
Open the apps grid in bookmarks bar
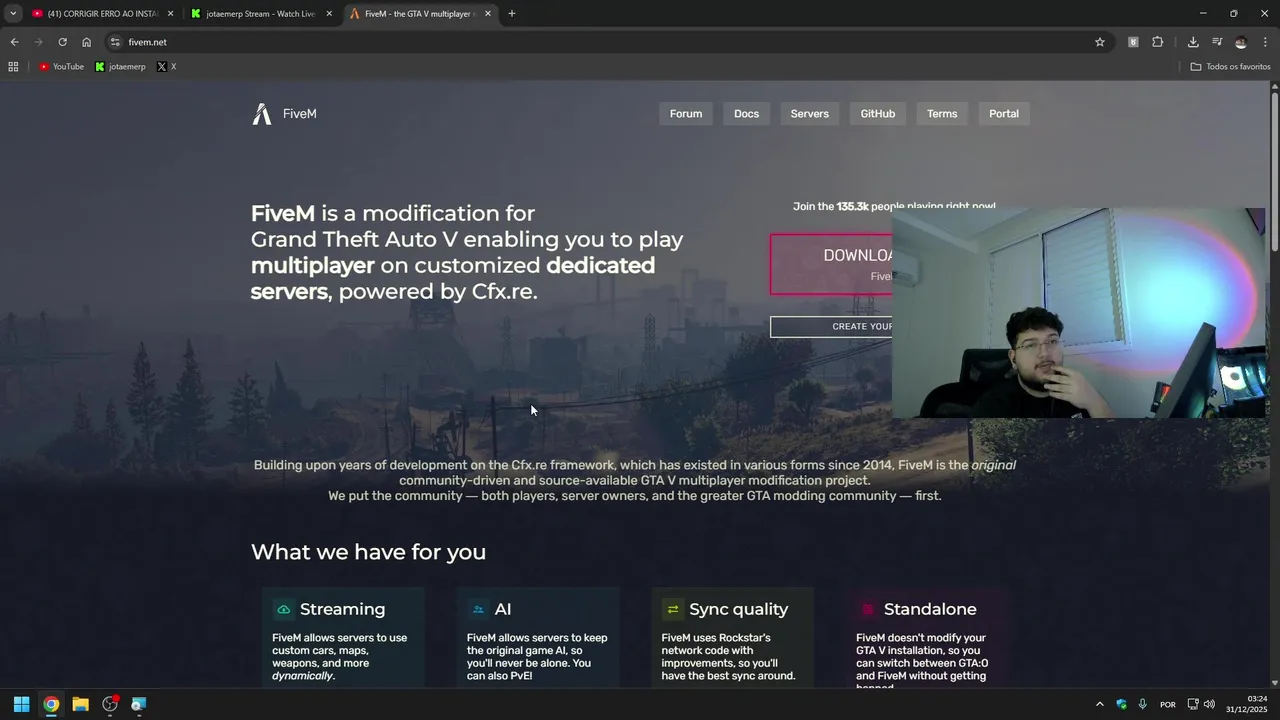(x=13, y=67)
